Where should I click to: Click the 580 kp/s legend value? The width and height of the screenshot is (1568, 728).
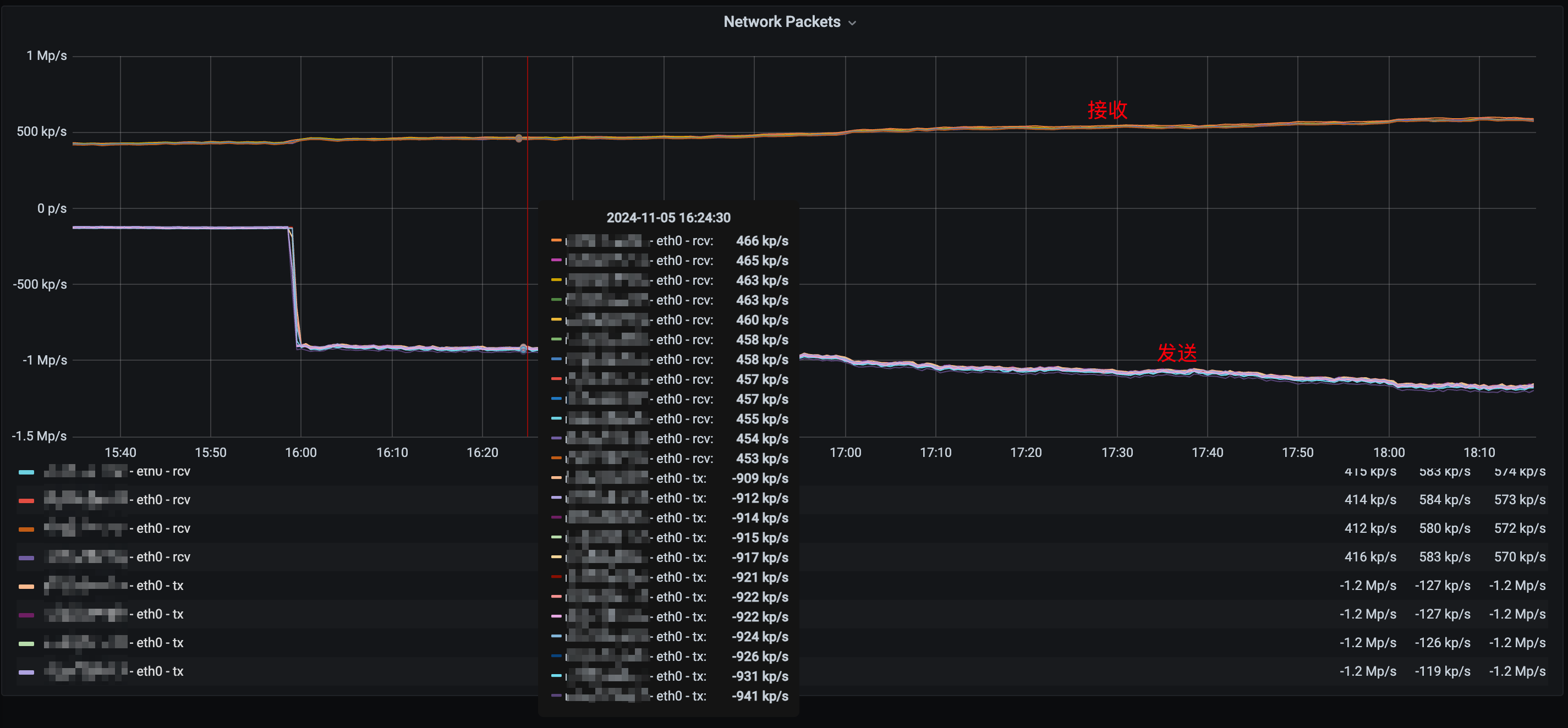tap(1444, 528)
